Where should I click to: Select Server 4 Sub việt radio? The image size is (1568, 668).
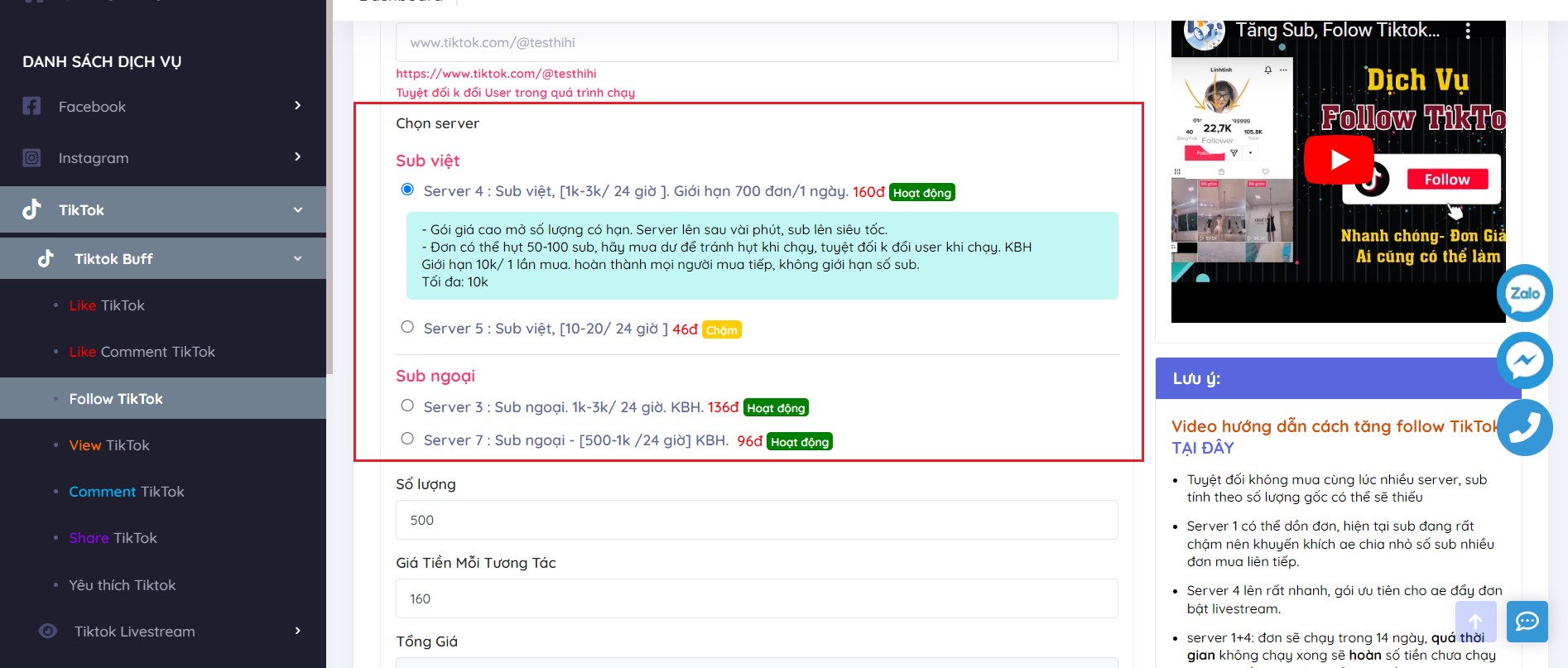tap(407, 190)
